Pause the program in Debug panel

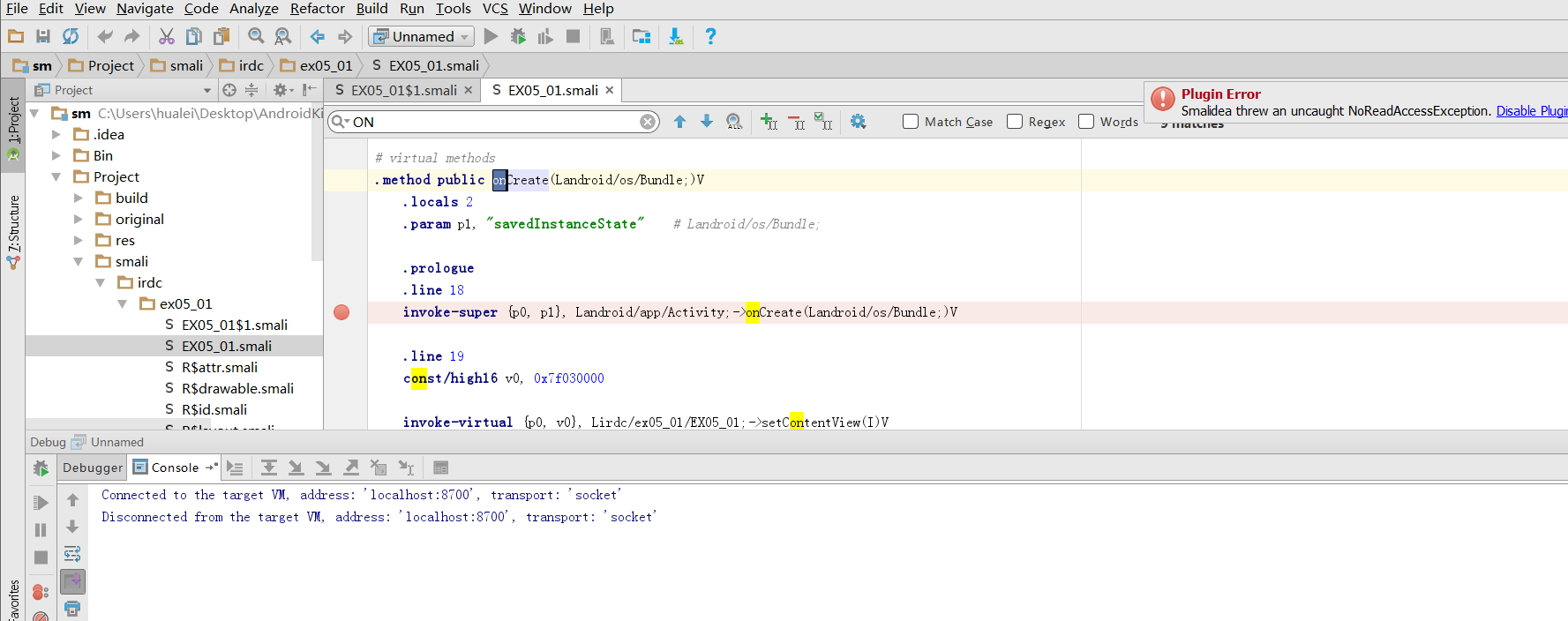coord(41,530)
